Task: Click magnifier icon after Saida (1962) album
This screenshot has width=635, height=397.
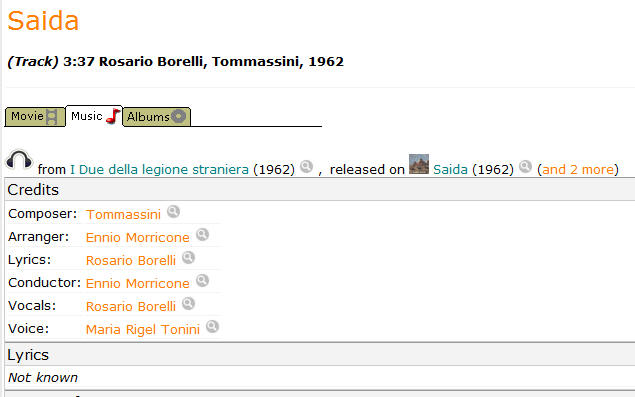Action: 525,166
